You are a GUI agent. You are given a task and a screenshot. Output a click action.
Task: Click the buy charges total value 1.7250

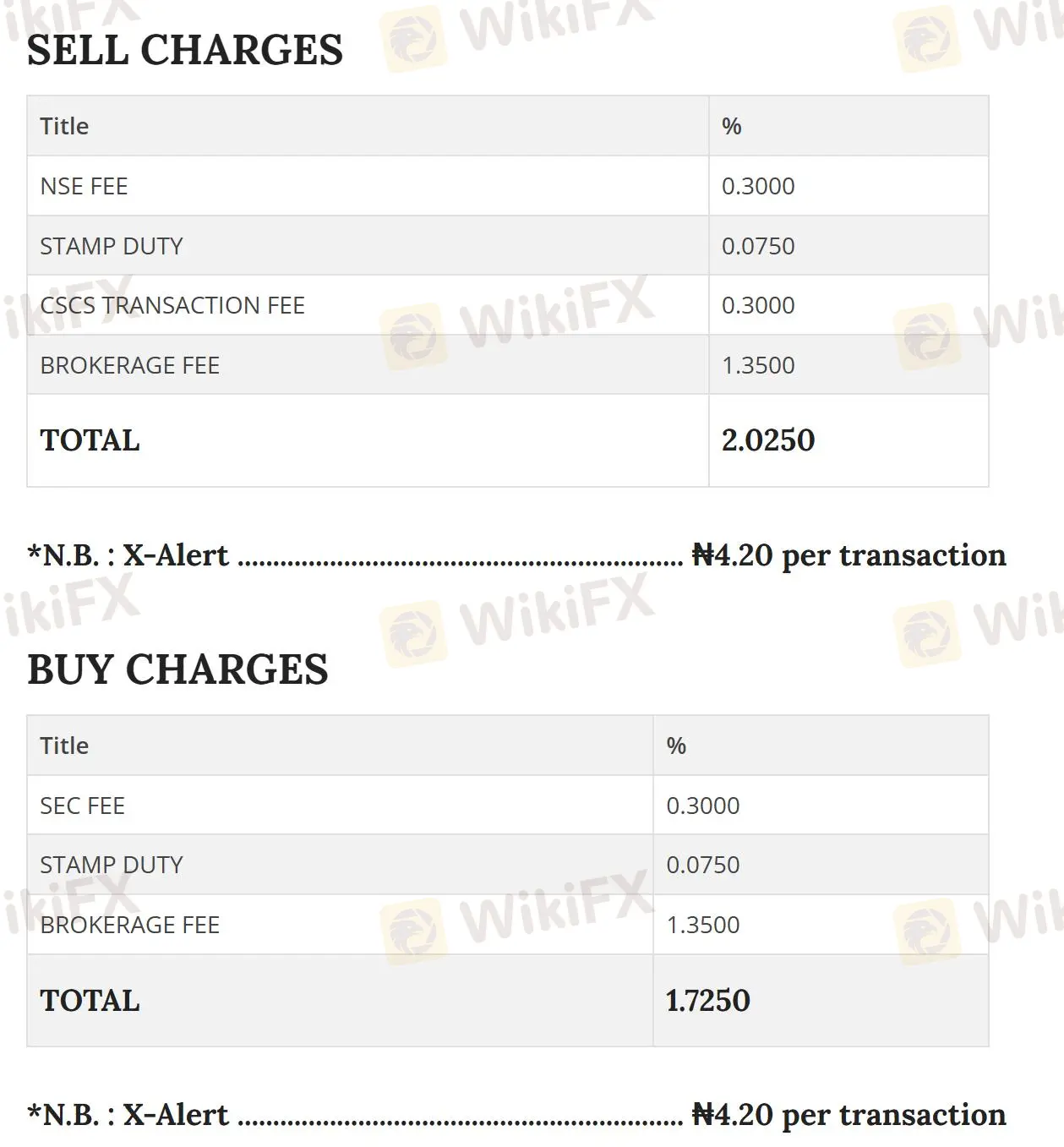pyautogui.click(x=708, y=1001)
